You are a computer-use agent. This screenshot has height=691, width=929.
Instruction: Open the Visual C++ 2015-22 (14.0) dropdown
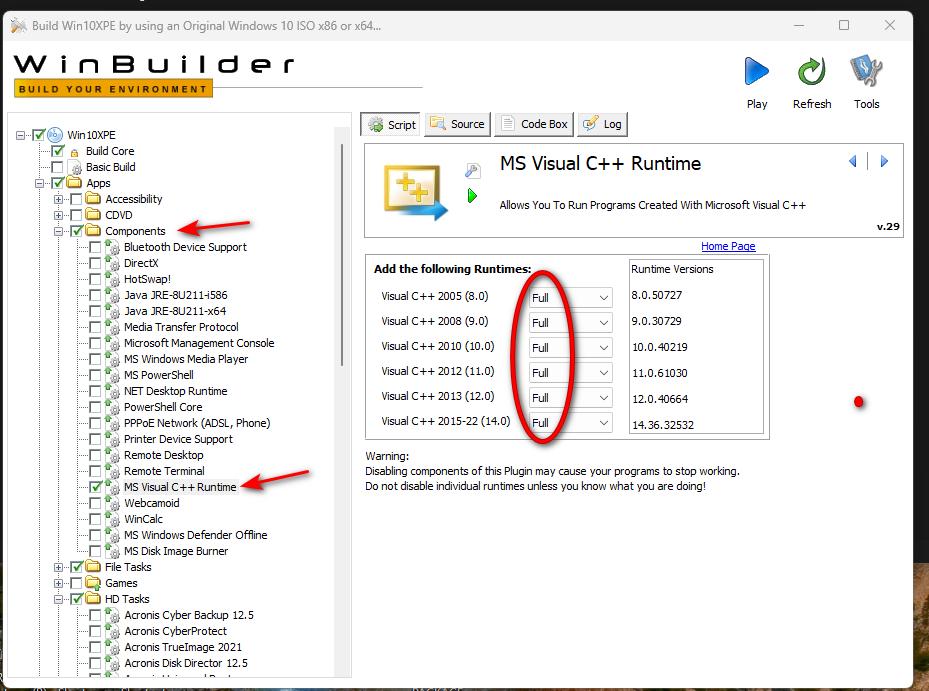[570, 422]
